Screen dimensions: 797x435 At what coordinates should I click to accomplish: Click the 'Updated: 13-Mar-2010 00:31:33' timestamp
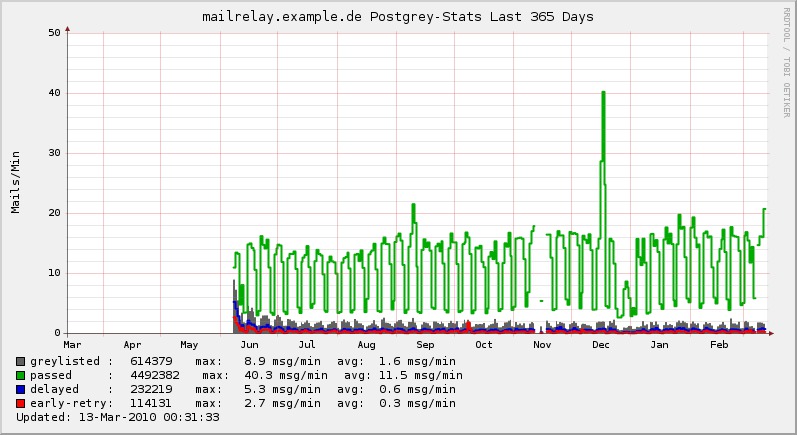point(118,417)
